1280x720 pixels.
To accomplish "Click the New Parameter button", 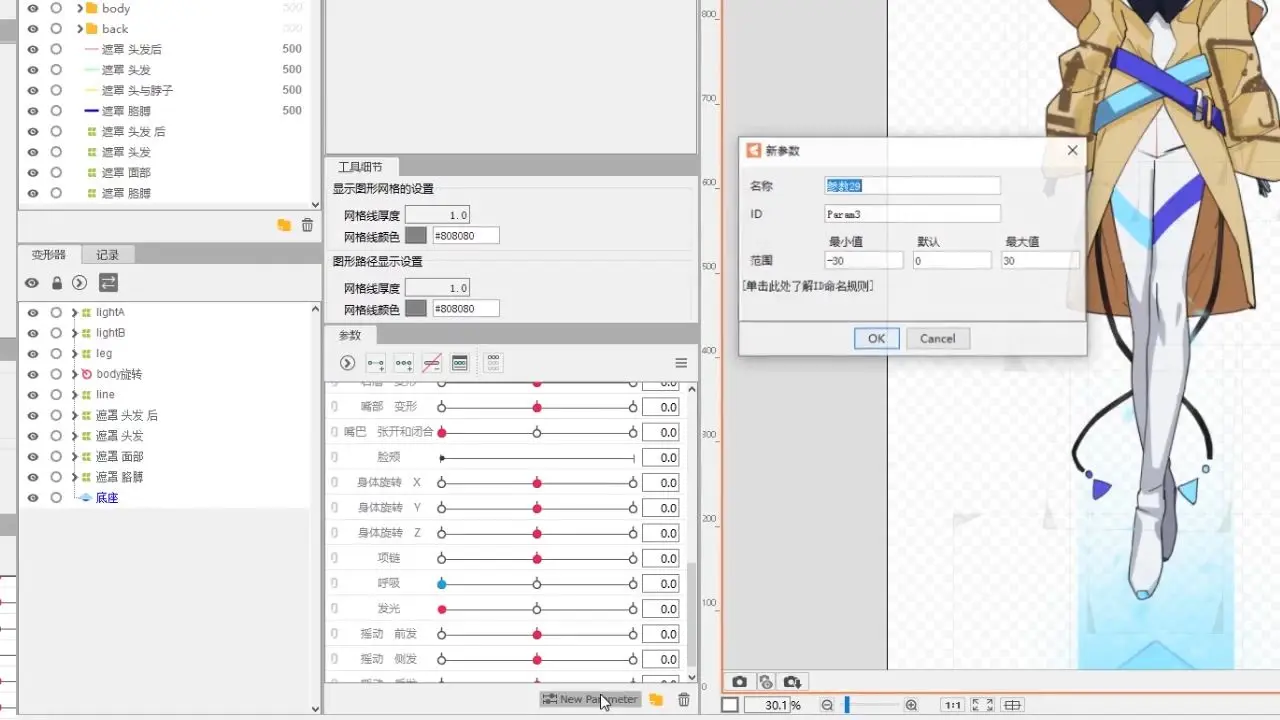I will click(589, 699).
